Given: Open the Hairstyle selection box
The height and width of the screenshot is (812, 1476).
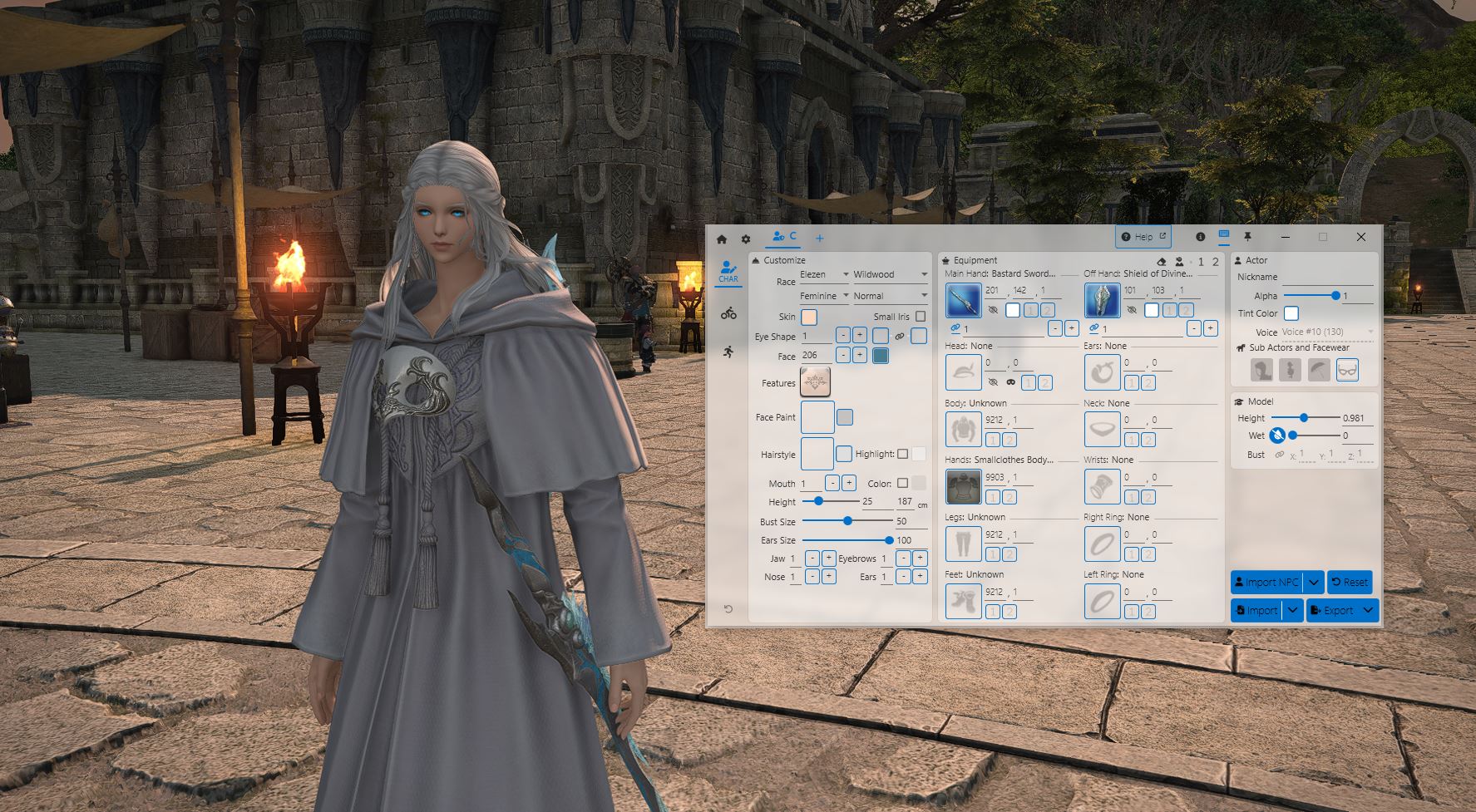Looking at the screenshot, I should pyautogui.click(x=817, y=454).
